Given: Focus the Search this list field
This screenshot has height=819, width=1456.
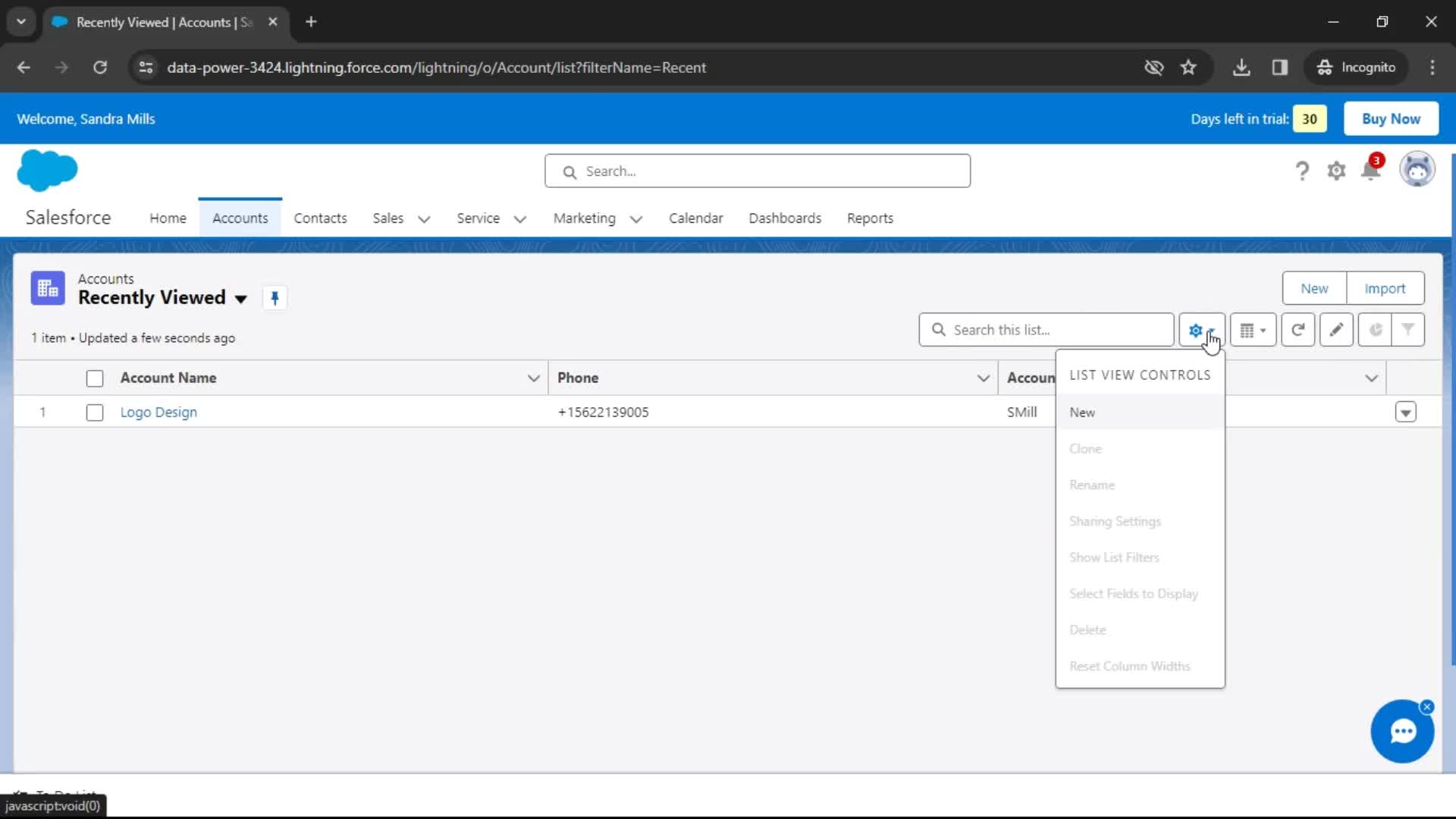Looking at the screenshot, I should [x=1046, y=330].
